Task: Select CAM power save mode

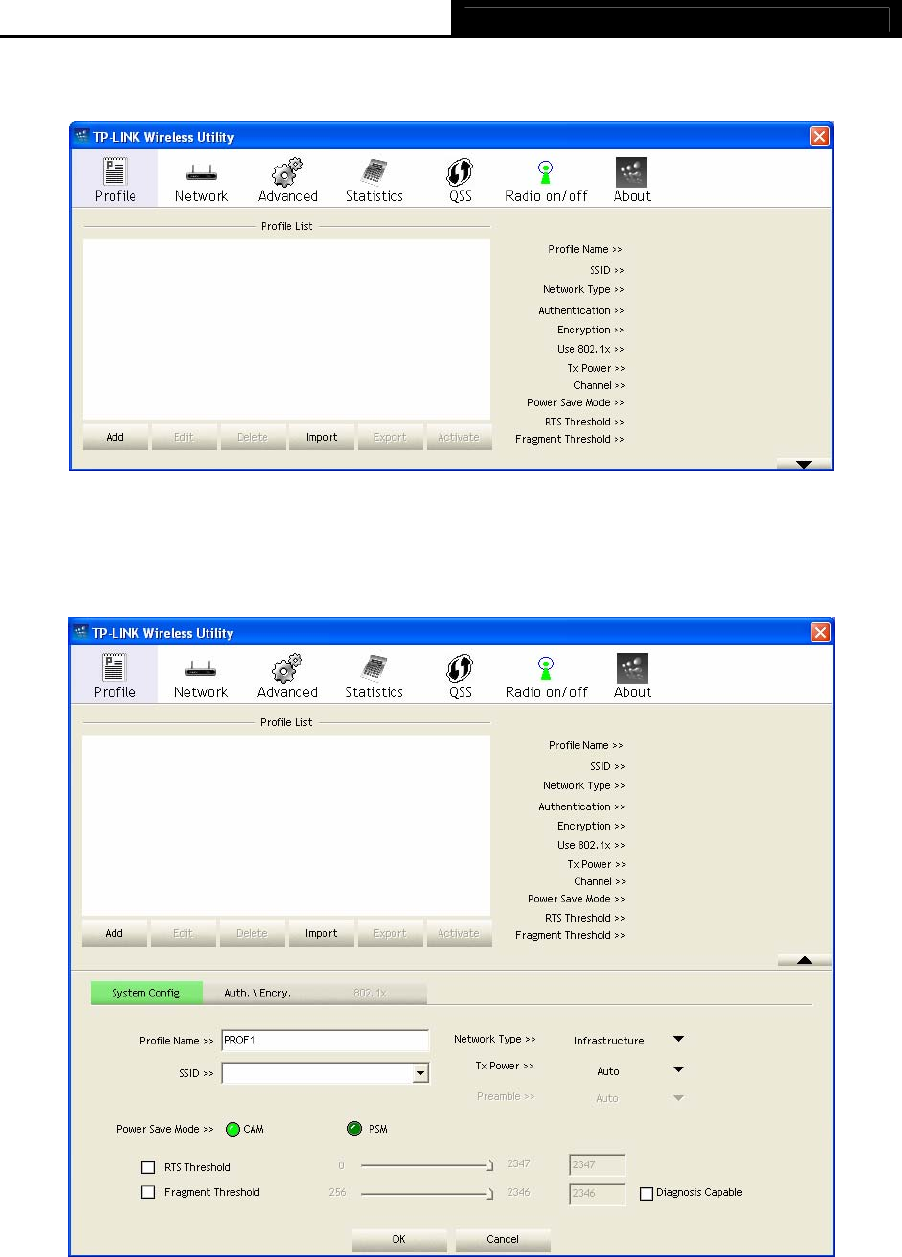Action: coord(232,1129)
